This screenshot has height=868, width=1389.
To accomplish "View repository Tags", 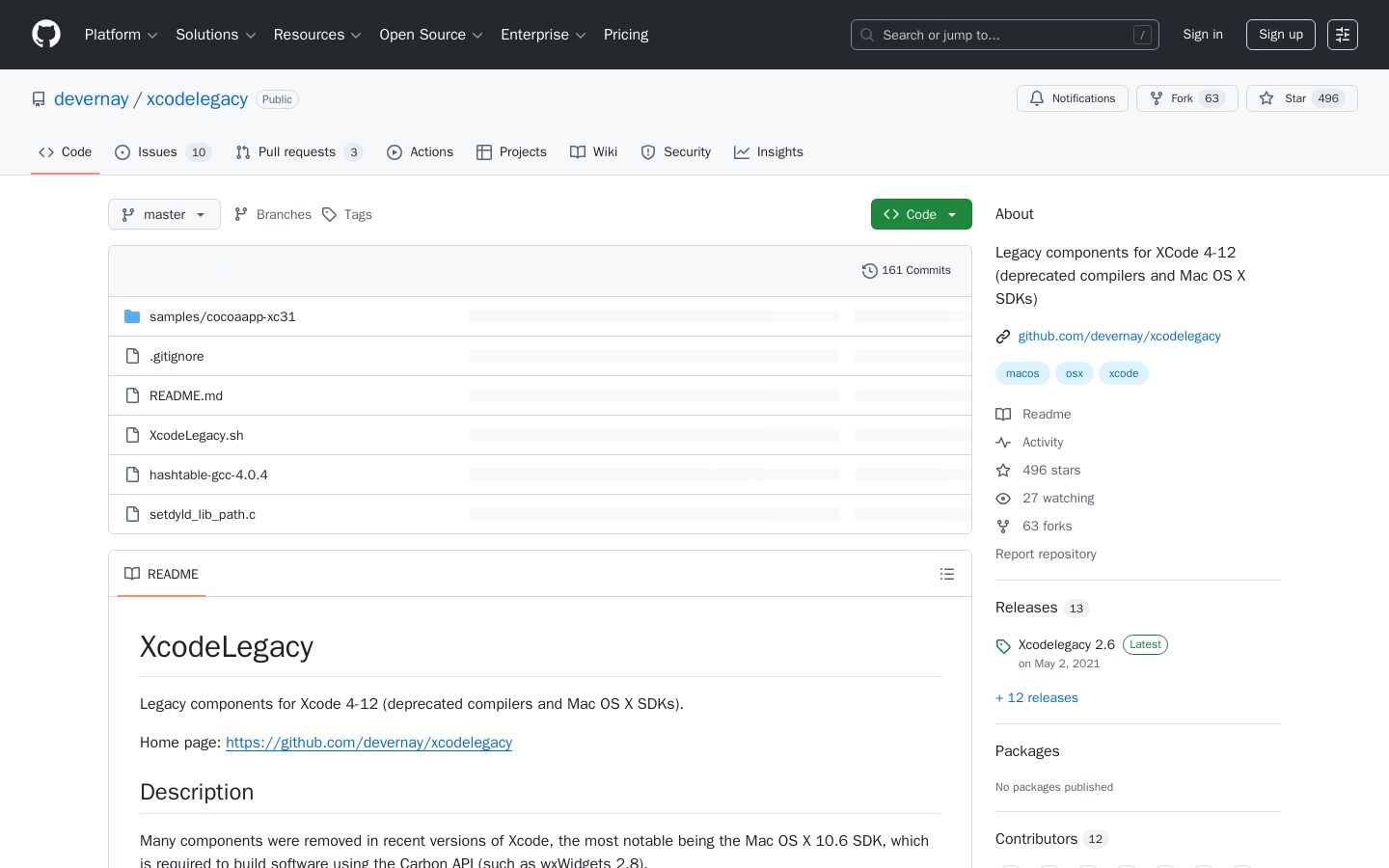I will pos(347,214).
